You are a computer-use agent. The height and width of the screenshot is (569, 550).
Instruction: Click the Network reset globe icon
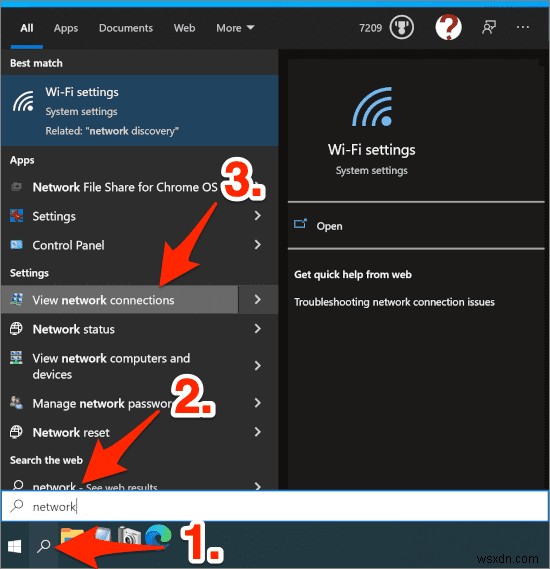(x=16, y=432)
